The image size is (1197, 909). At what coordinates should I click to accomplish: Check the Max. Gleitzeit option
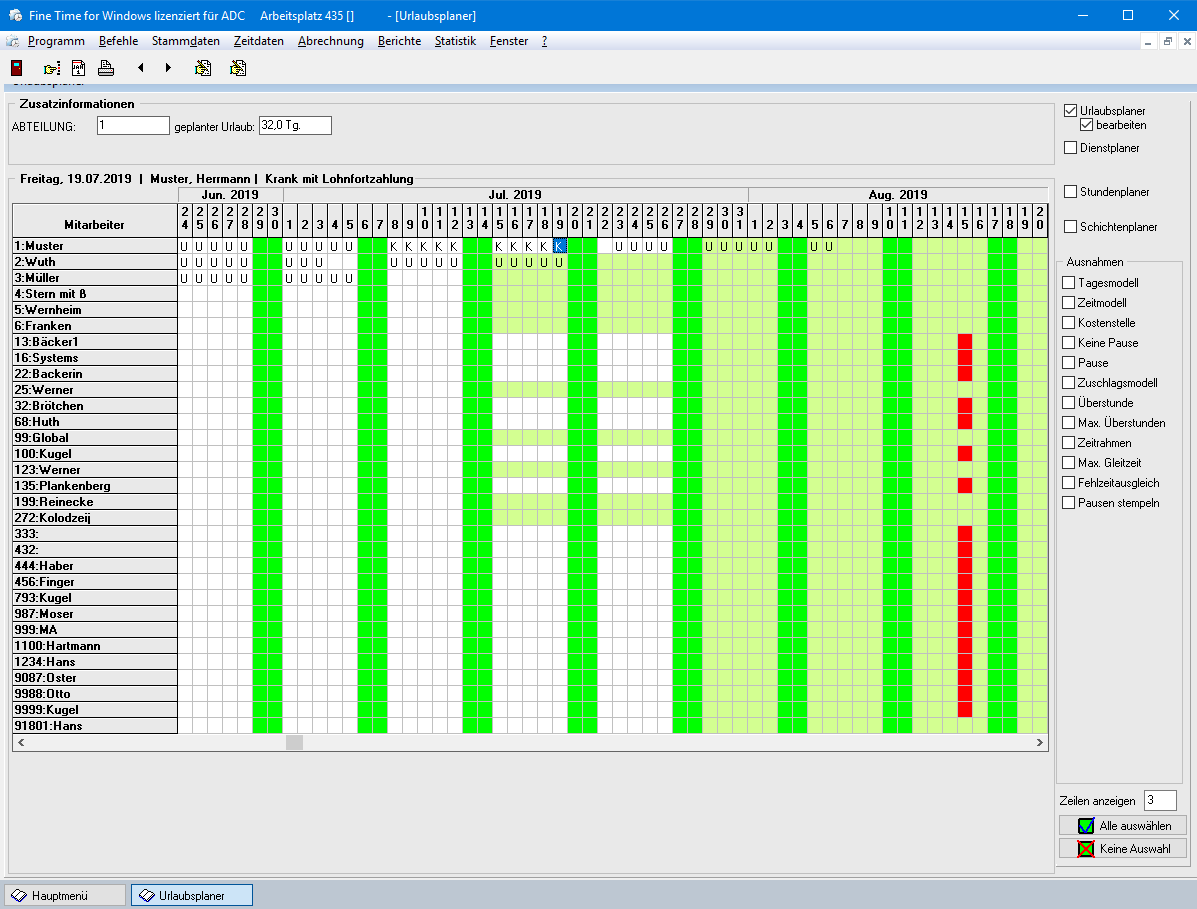[1069, 463]
